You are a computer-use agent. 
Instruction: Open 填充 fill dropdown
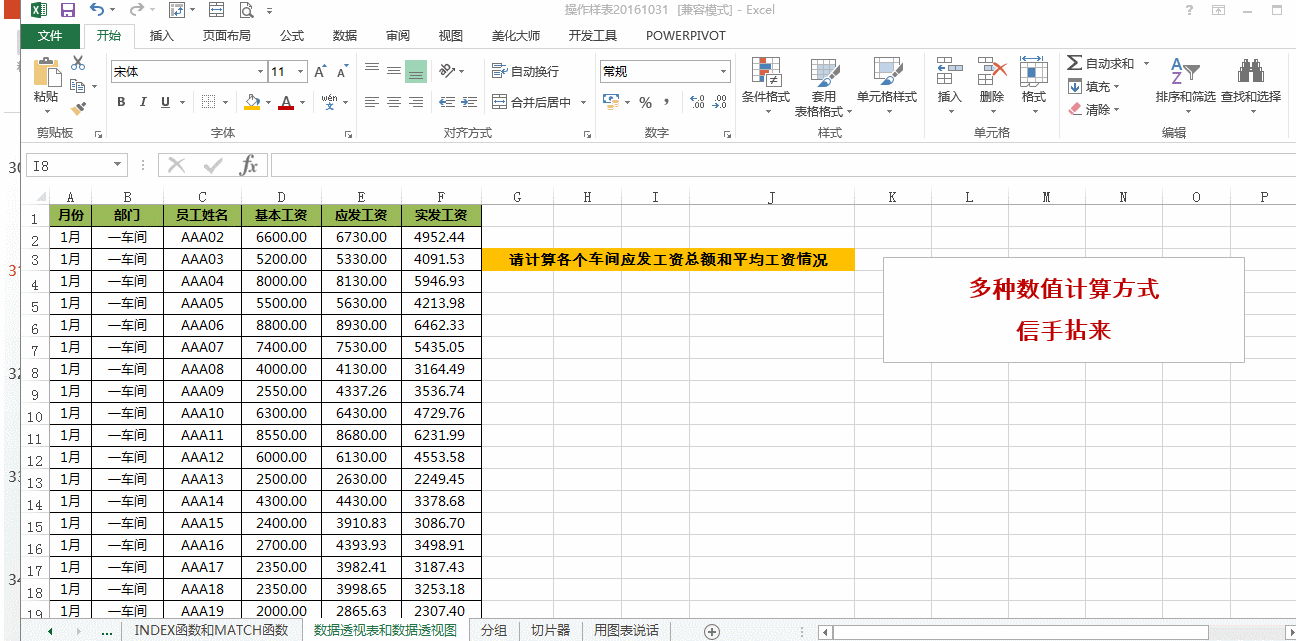click(1092, 86)
